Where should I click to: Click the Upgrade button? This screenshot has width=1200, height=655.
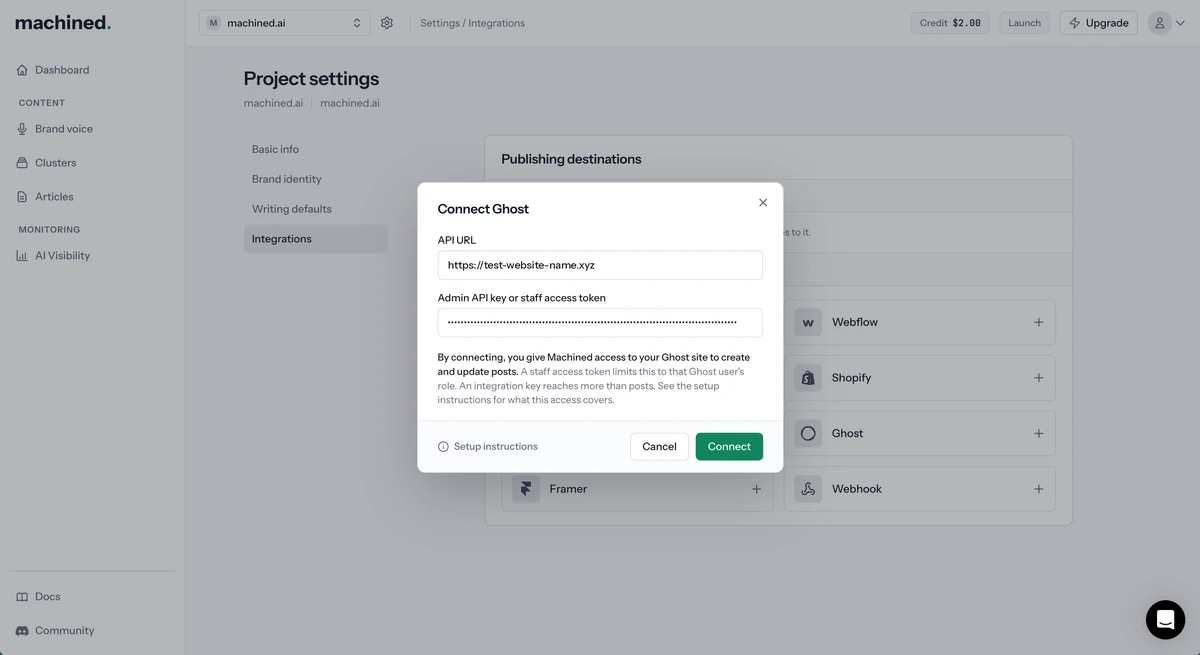point(1098,23)
